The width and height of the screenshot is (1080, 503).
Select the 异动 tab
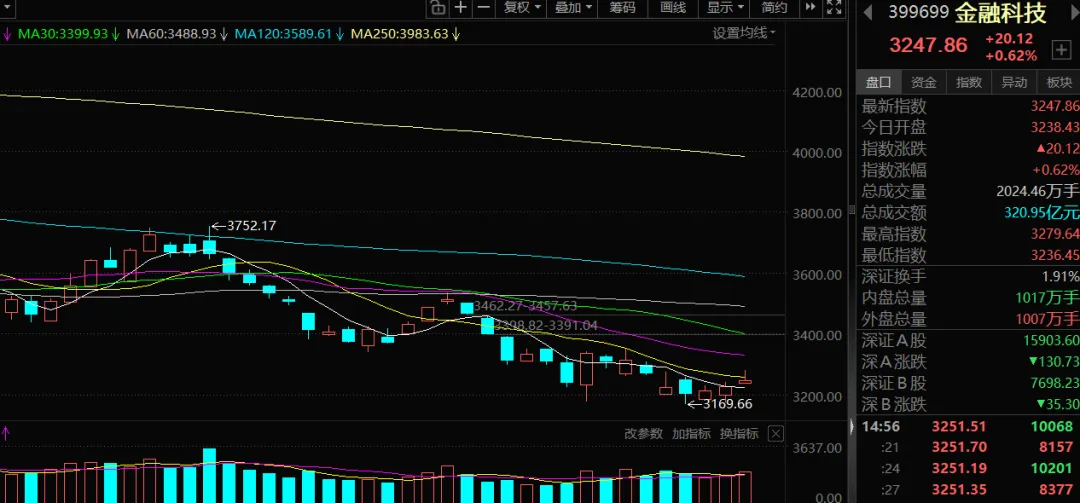pyautogui.click(x=1014, y=83)
